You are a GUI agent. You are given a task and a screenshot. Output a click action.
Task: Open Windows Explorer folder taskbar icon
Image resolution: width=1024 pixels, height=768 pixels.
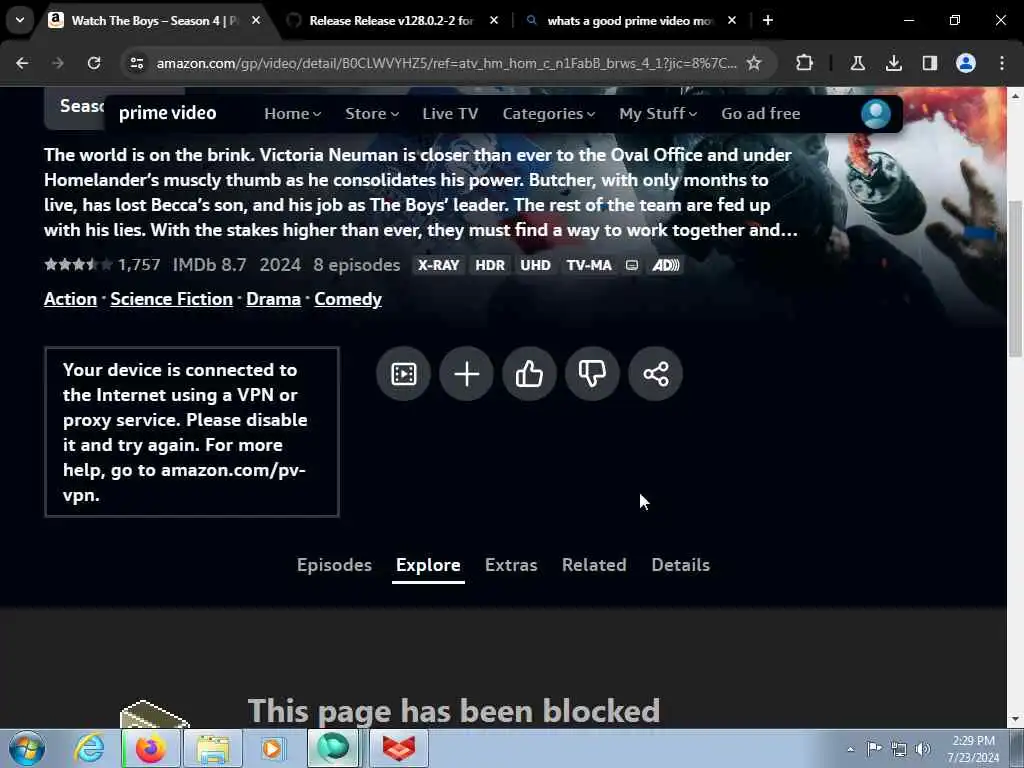tap(213, 748)
